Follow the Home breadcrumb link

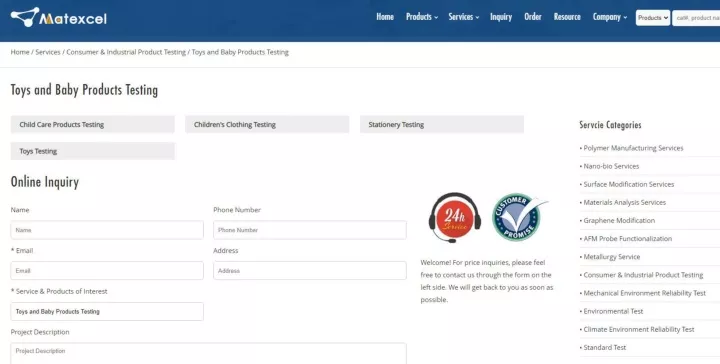pyautogui.click(x=20, y=52)
